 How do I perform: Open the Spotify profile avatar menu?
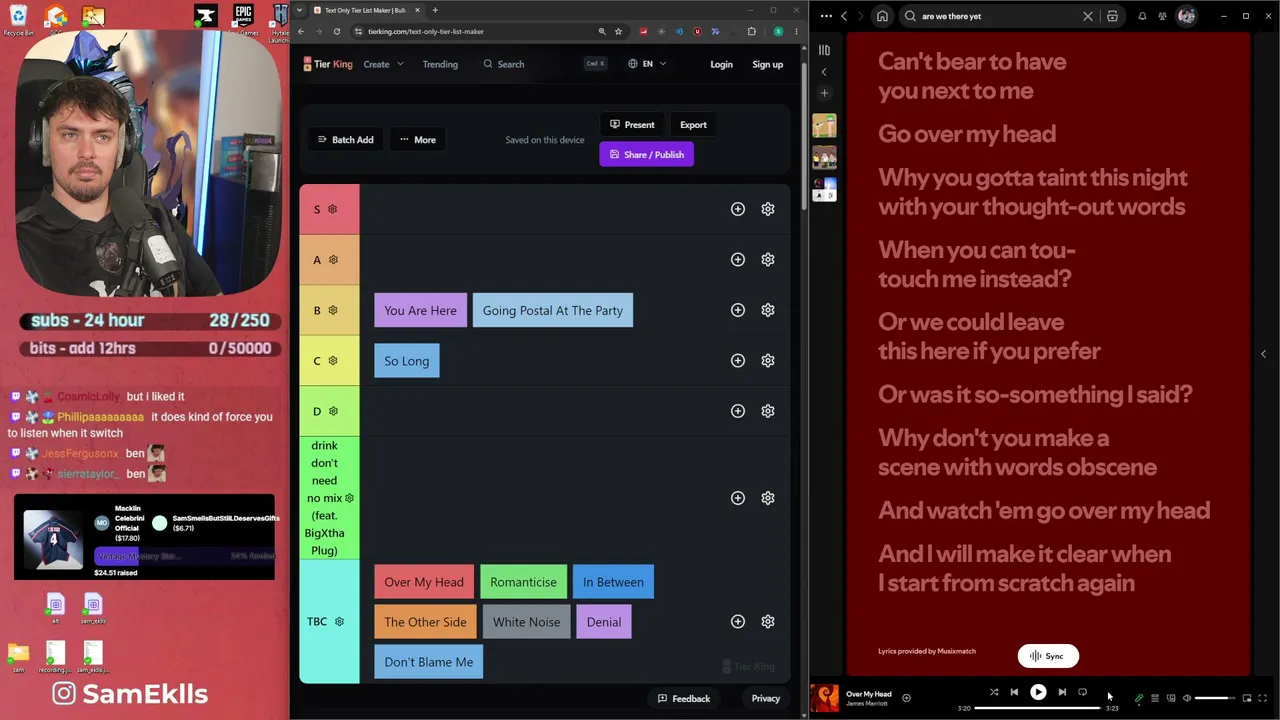[x=1187, y=16]
